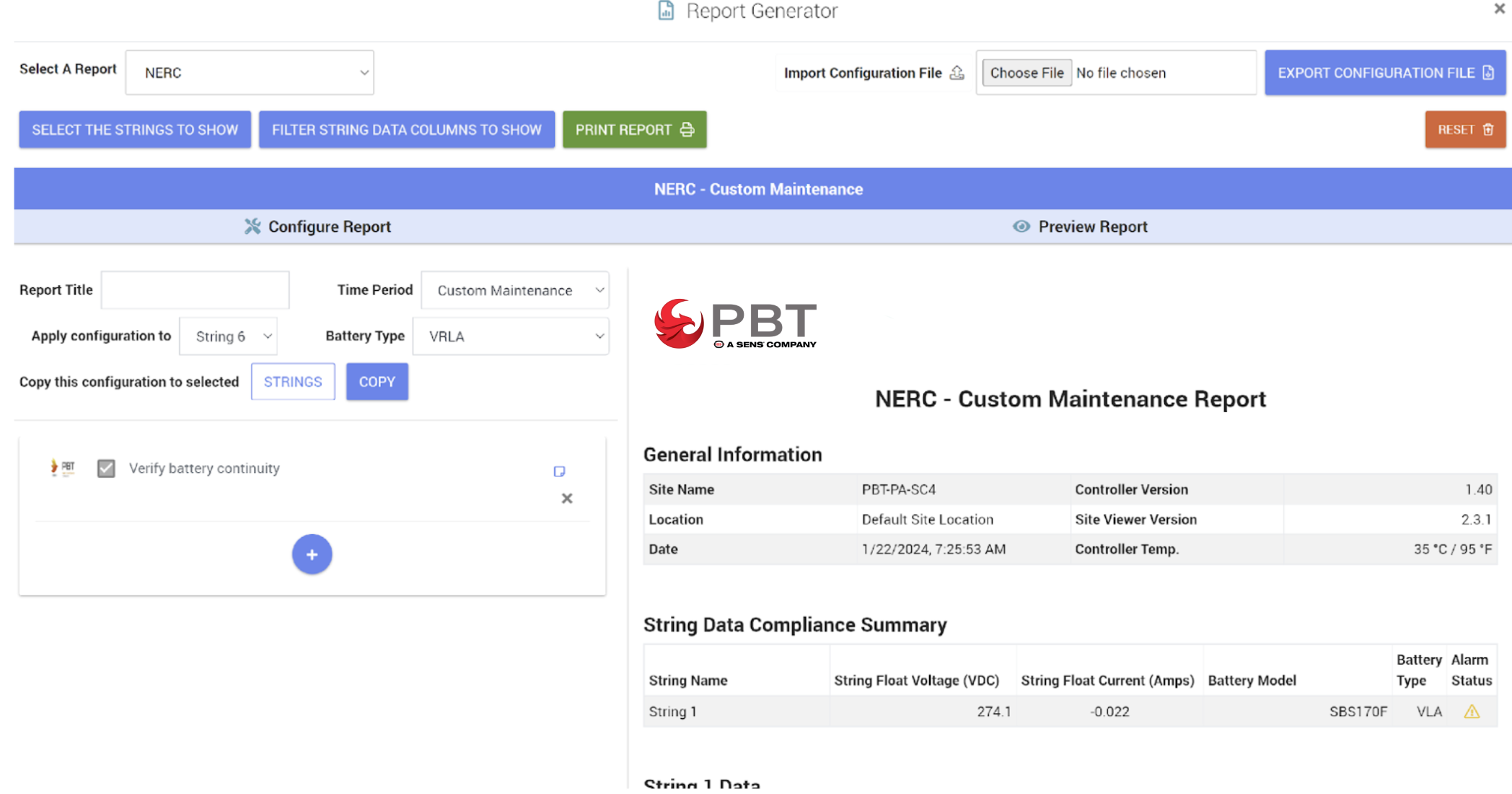Screen dimensions: 1512x794
Task: Open the Select A Report dropdown
Action: [249, 72]
